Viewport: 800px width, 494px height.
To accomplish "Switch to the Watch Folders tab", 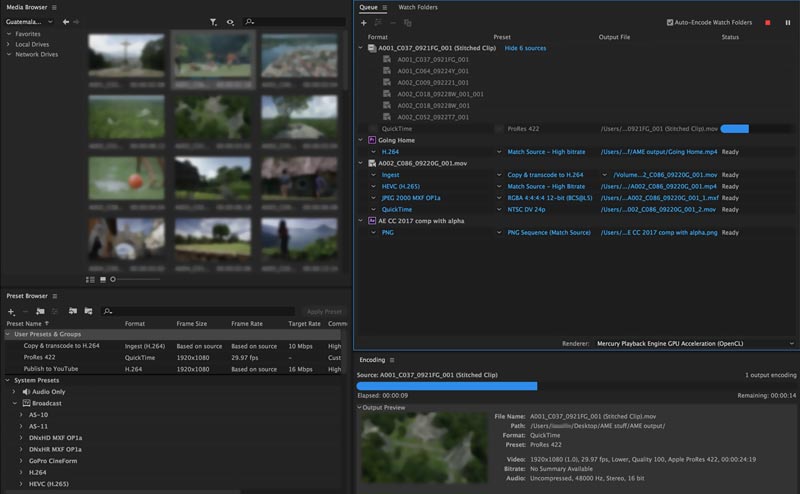I will pyautogui.click(x=418, y=7).
